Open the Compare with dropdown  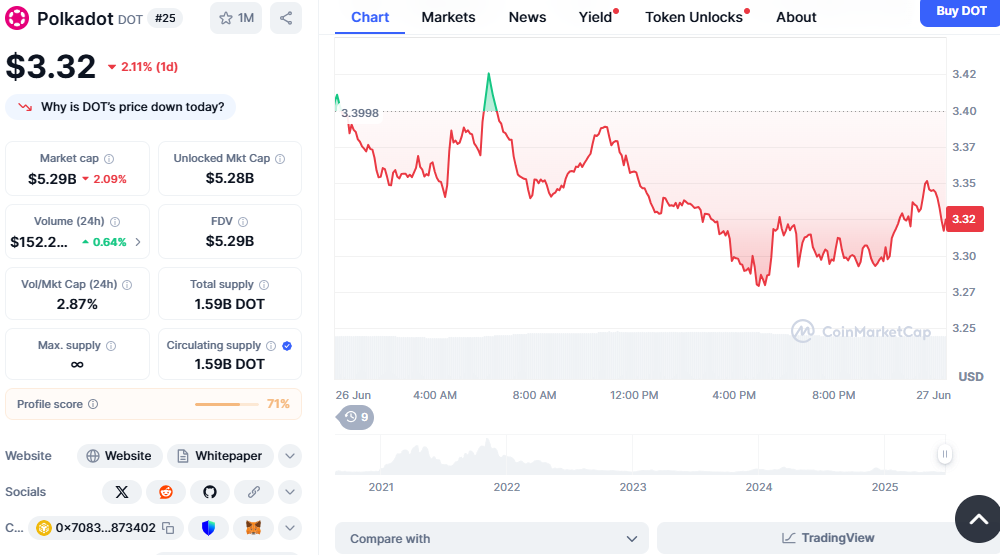click(492, 538)
